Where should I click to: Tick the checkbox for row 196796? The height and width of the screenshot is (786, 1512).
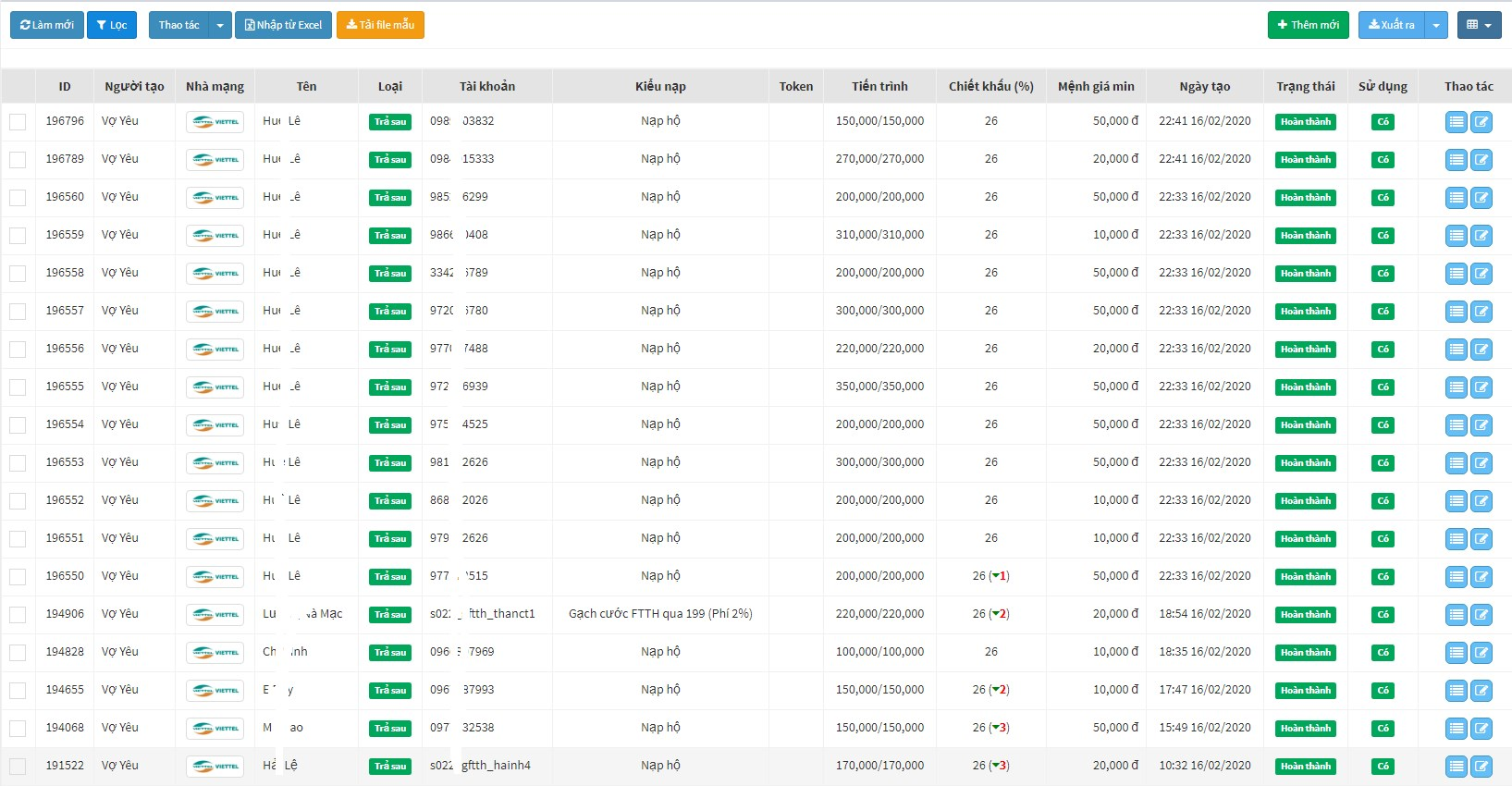18,122
